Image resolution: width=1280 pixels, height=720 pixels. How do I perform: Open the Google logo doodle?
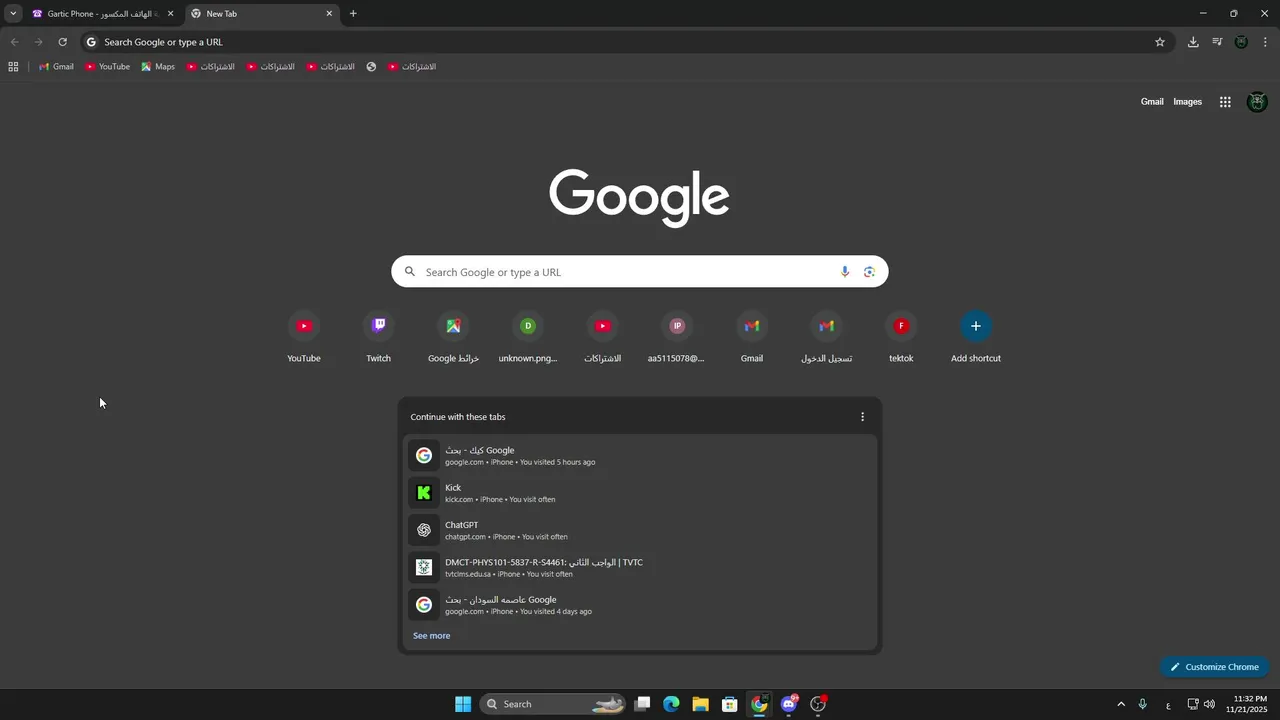(x=639, y=197)
